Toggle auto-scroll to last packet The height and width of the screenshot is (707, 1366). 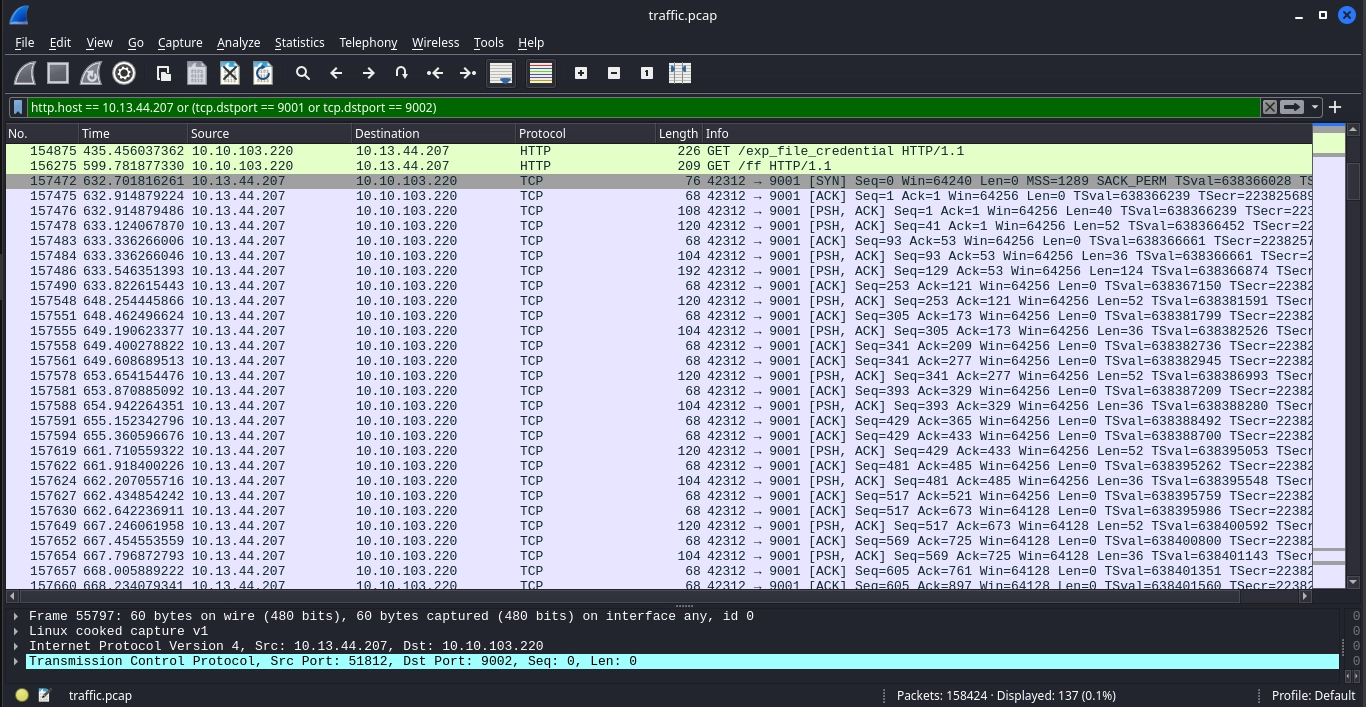501,73
